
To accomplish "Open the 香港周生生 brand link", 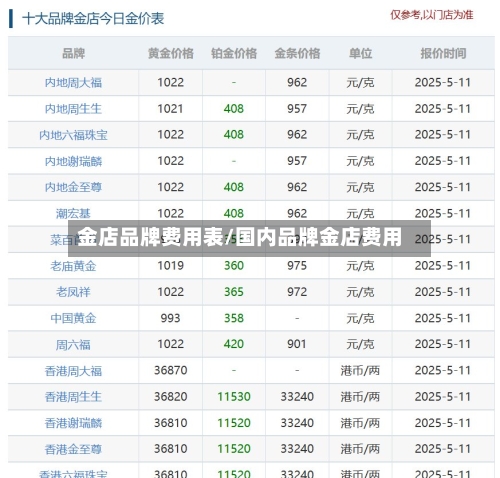I will [73, 397].
